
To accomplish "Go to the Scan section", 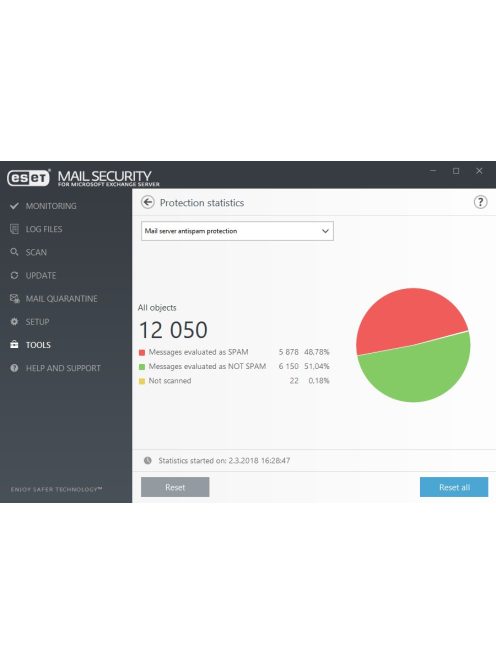I will [x=36, y=252].
